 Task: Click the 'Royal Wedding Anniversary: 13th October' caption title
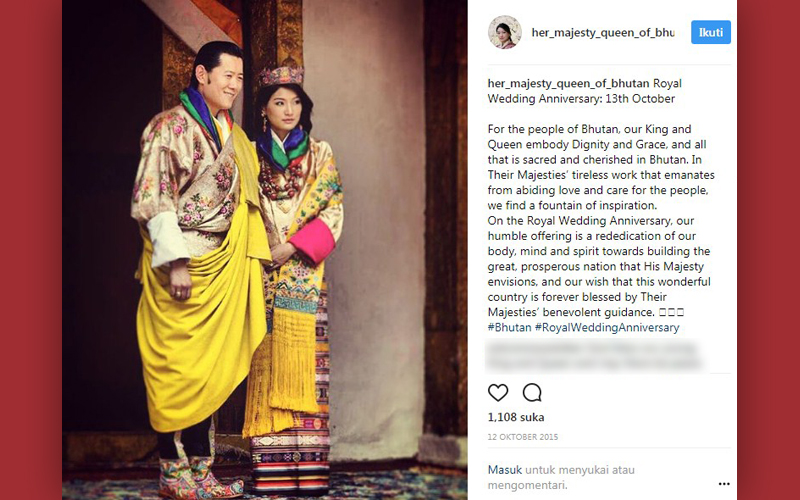(x=585, y=91)
